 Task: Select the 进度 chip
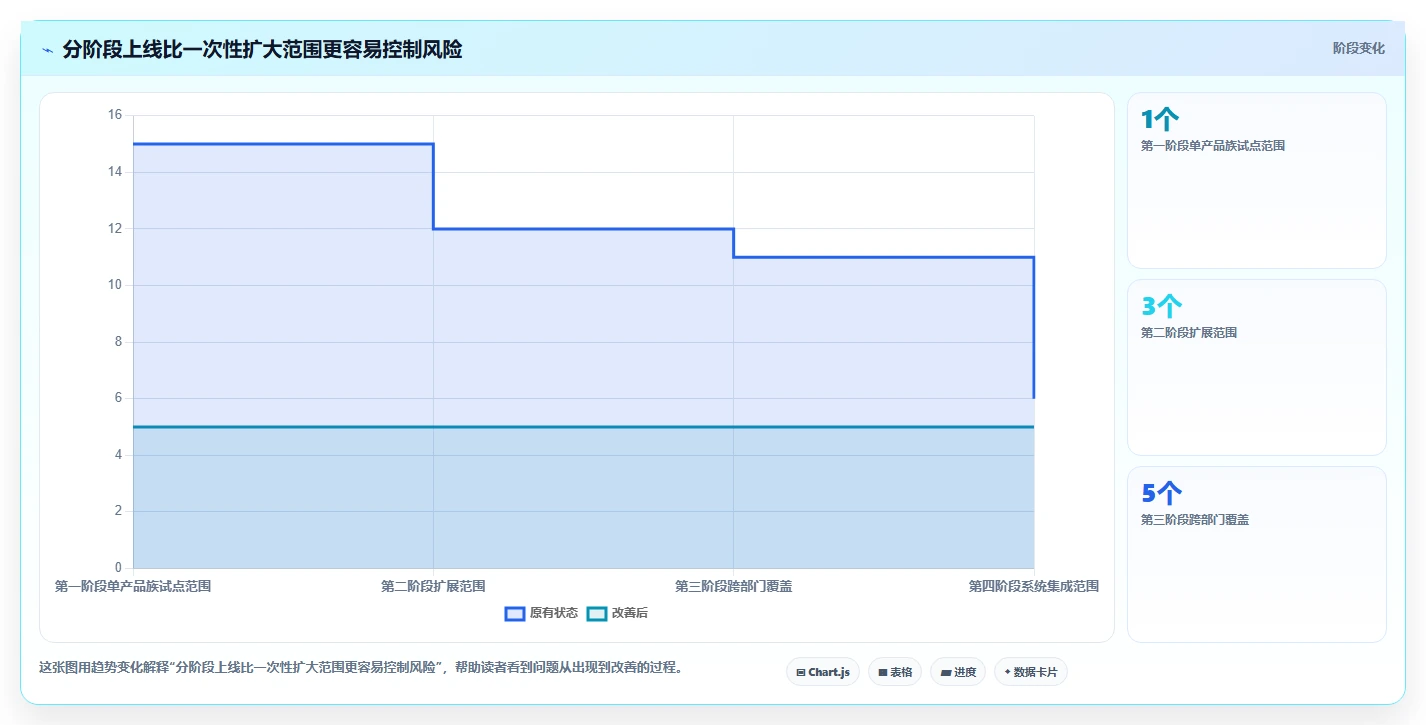coord(958,672)
